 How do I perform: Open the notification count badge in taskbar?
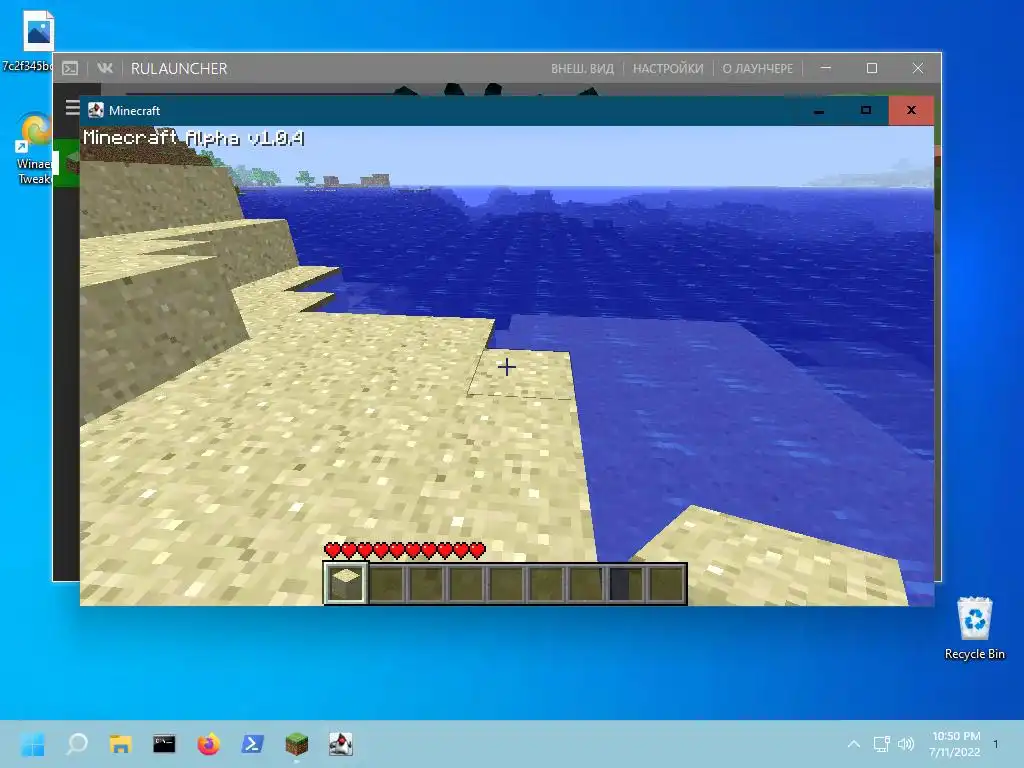(996, 744)
